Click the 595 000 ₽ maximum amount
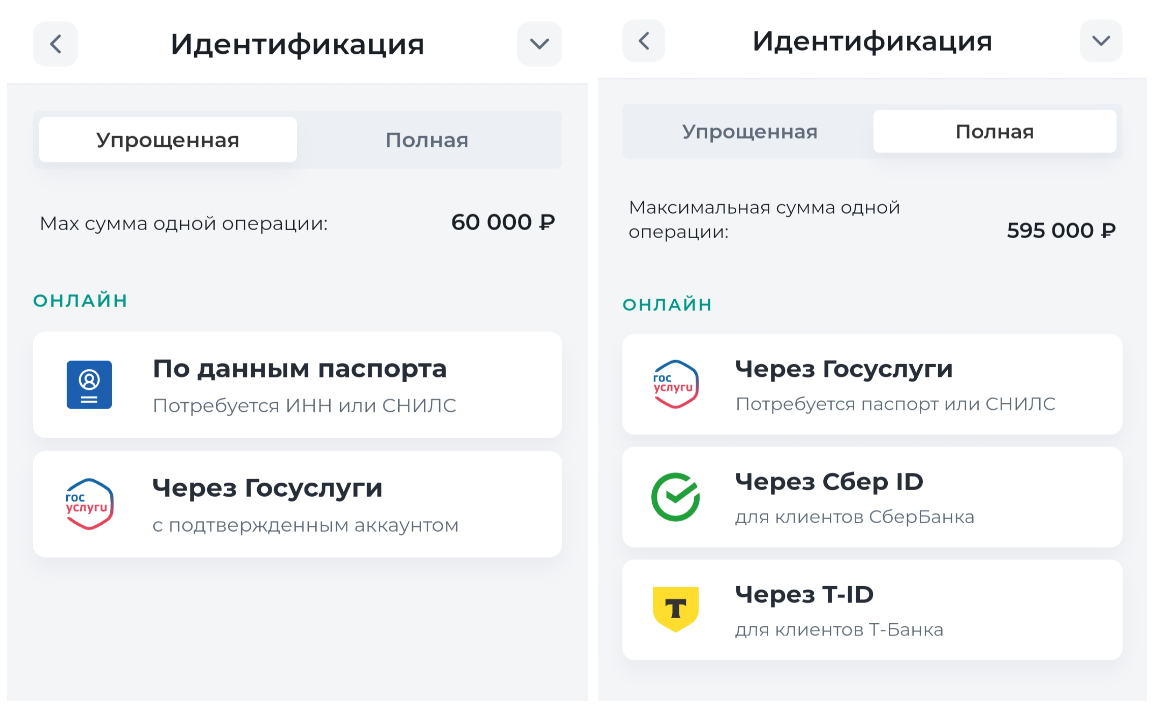Screen dimensions: 1154x708 (1060, 231)
